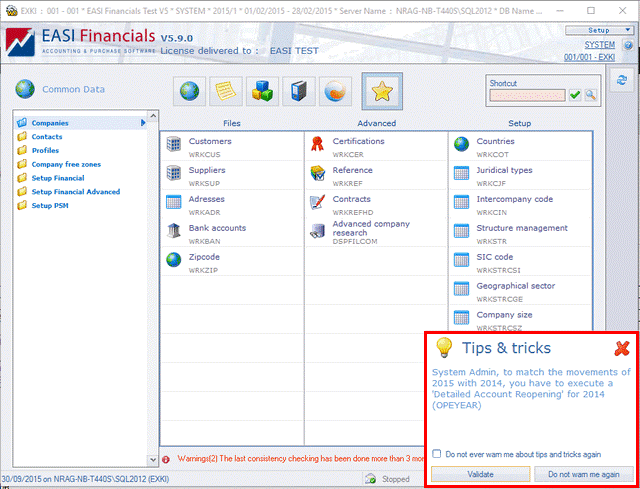Select Setup Financial Advanced in sidebar
Viewport: 640px width, 489px height.
75,192
